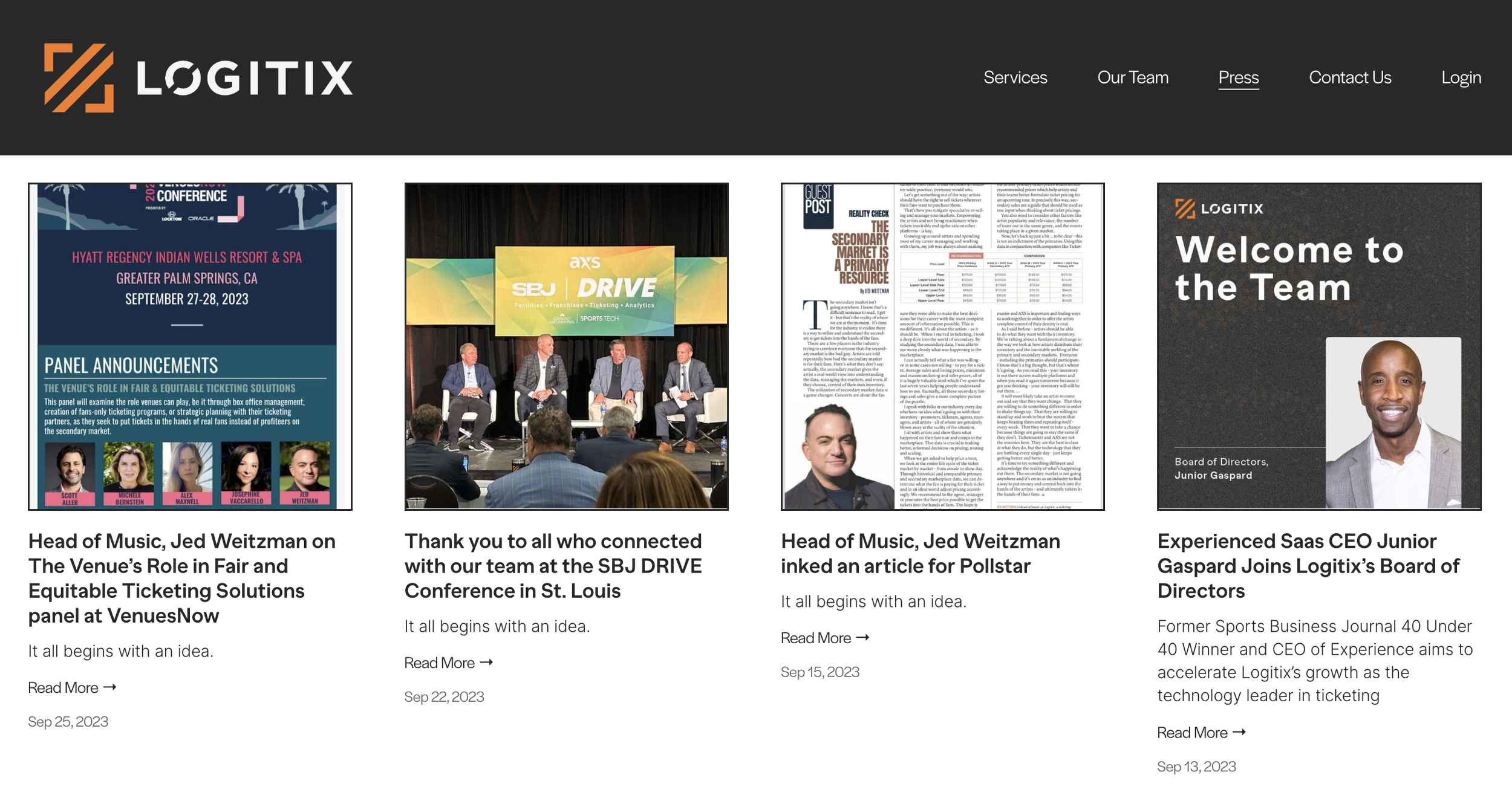Viewport: 1512px width, 804px height.
Task: Click the Logitix wordmark text in header
Action: pyautogui.click(x=244, y=78)
